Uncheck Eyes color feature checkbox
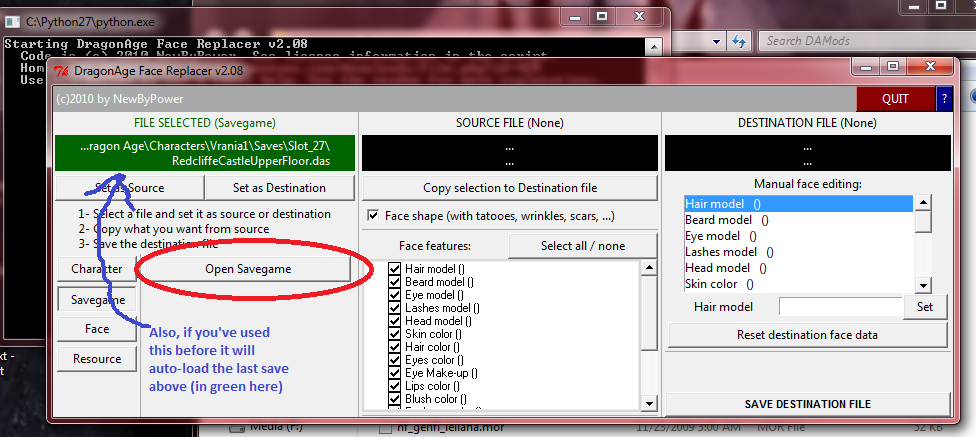This screenshot has height=437, width=976. point(394,360)
